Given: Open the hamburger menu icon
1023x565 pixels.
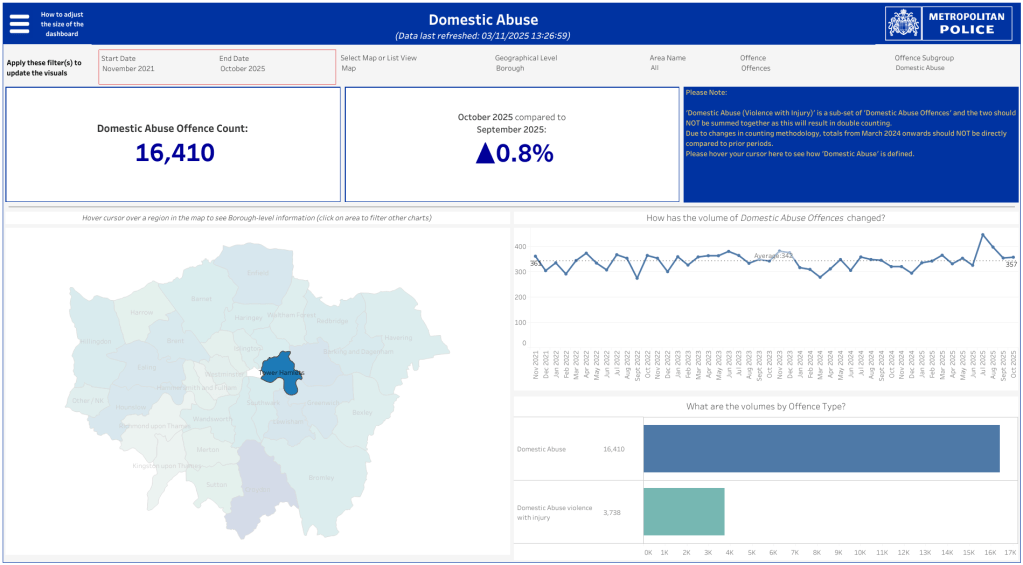Looking at the screenshot, I should click(19, 24).
